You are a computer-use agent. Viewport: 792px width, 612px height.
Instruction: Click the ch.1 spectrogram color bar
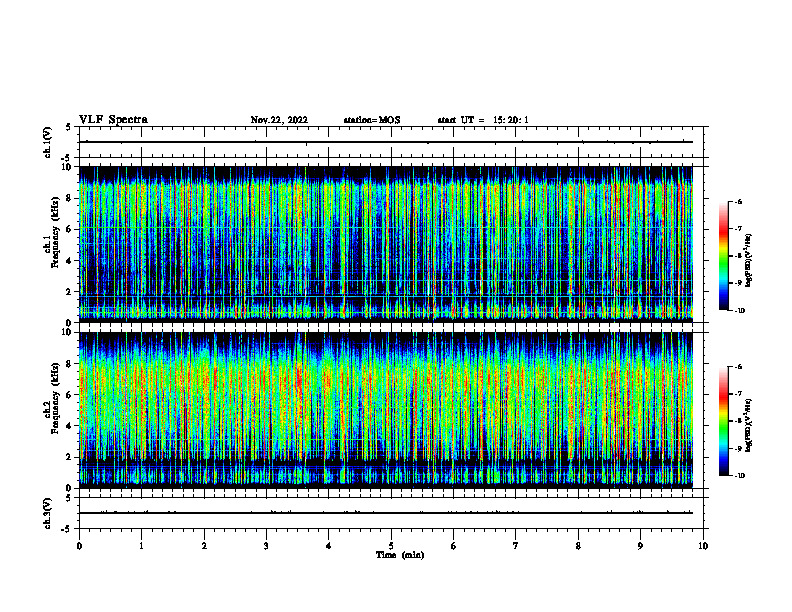tap(724, 256)
